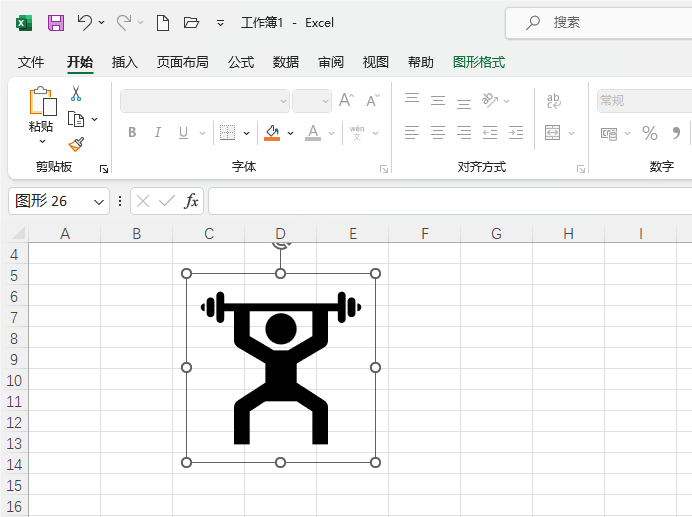The height and width of the screenshot is (517, 692).
Task: Toggle Italic formatting
Action: (x=158, y=132)
